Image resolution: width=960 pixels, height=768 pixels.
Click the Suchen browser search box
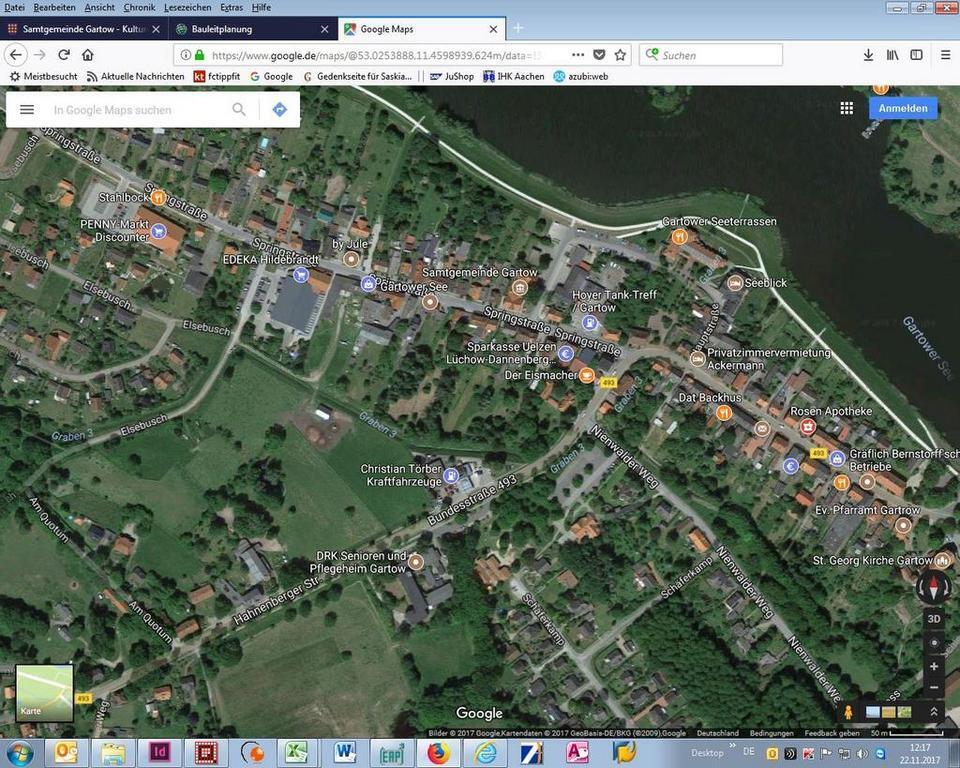tap(711, 55)
